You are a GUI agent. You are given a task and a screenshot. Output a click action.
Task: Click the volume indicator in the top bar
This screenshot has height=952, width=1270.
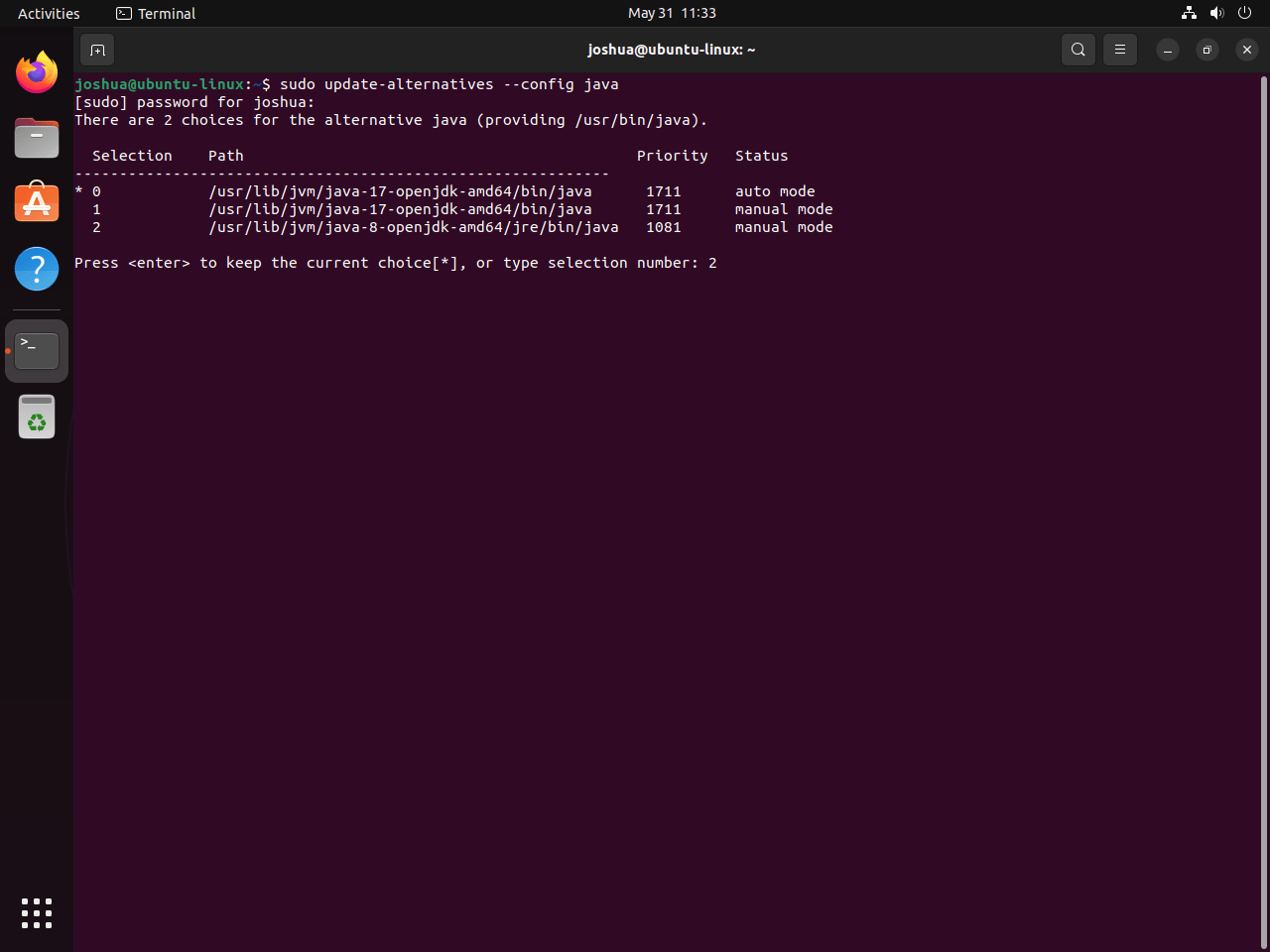click(1216, 13)
